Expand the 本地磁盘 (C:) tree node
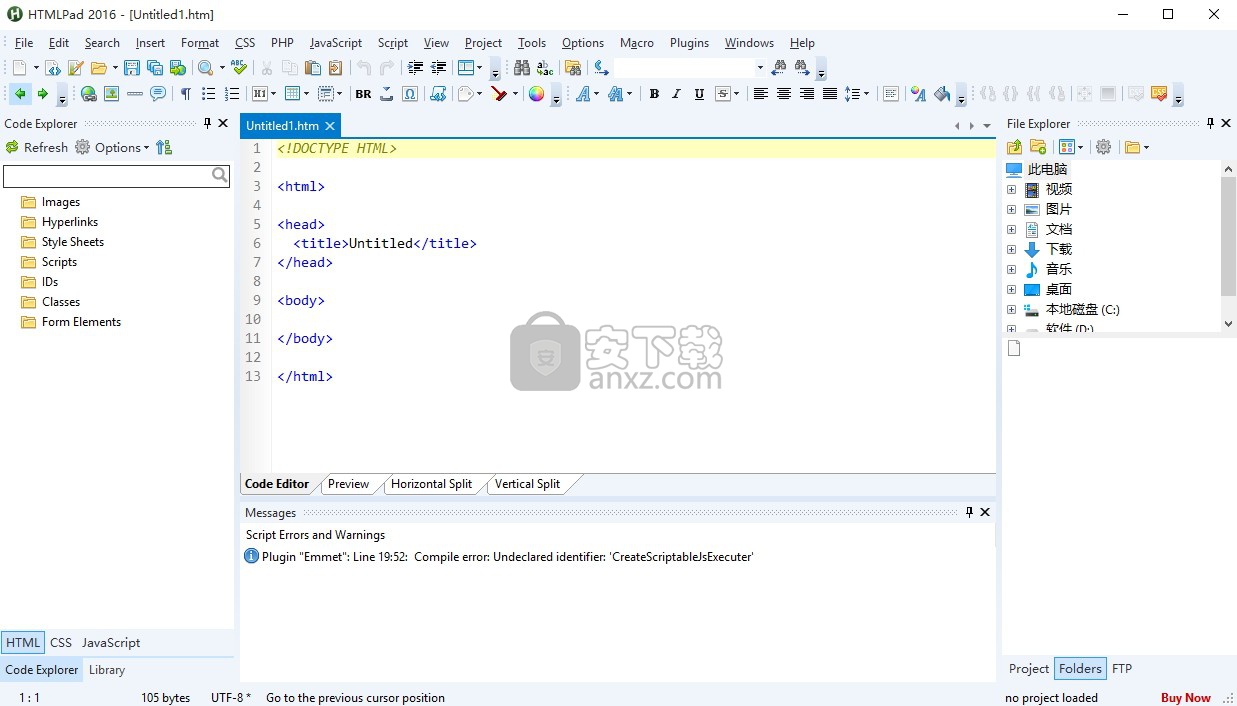The image size is (1237, 706). tap(1011, 309)
